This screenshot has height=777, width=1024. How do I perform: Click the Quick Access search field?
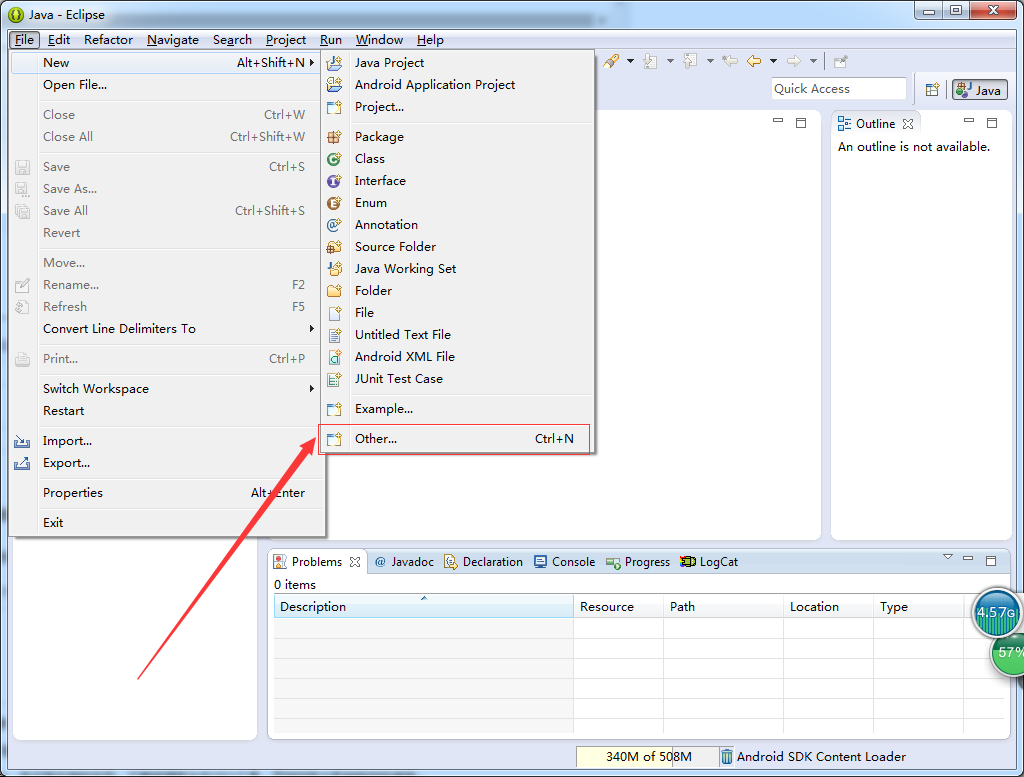[x=839, y=89]
